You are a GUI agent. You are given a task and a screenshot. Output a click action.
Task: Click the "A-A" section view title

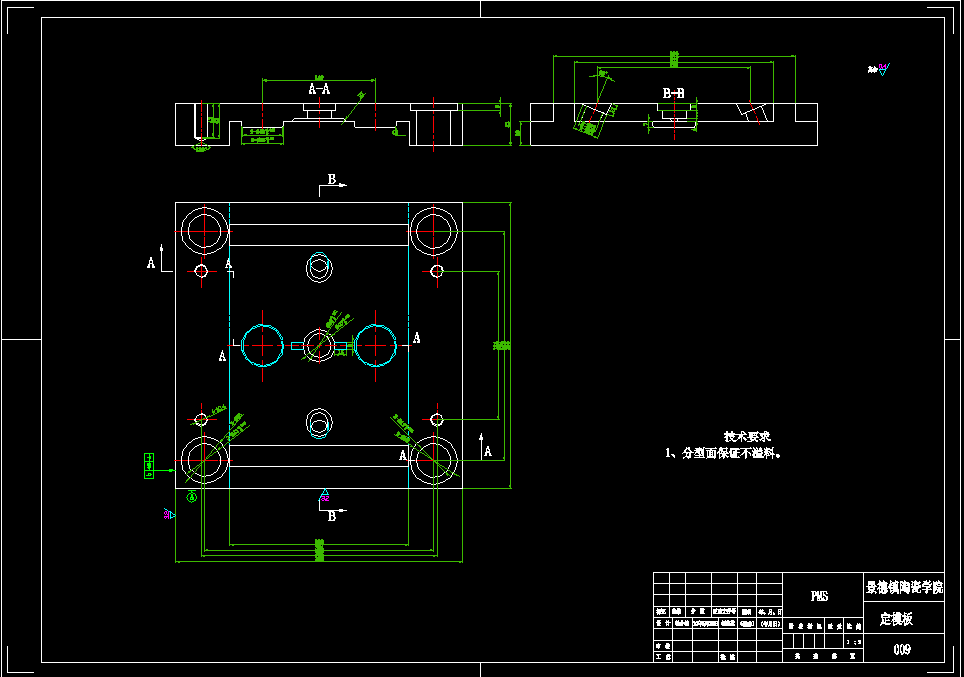point(319,89)
